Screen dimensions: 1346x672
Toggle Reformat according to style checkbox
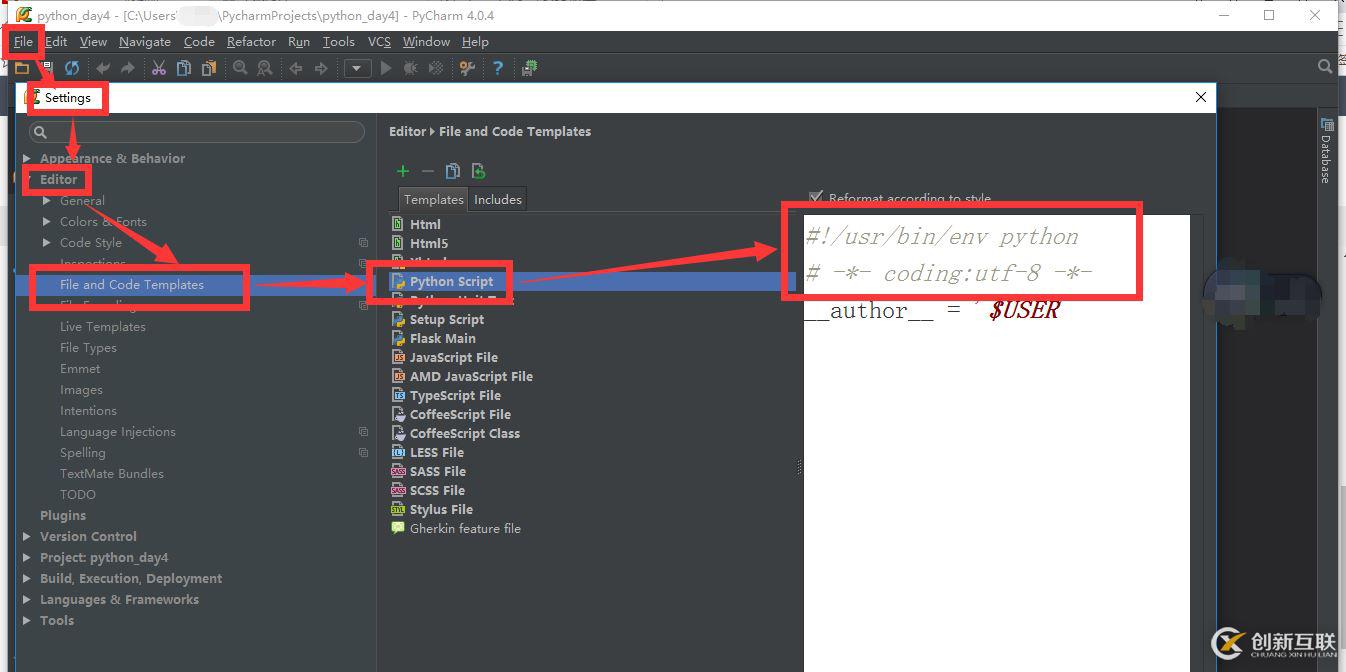[x=816, y=198]
